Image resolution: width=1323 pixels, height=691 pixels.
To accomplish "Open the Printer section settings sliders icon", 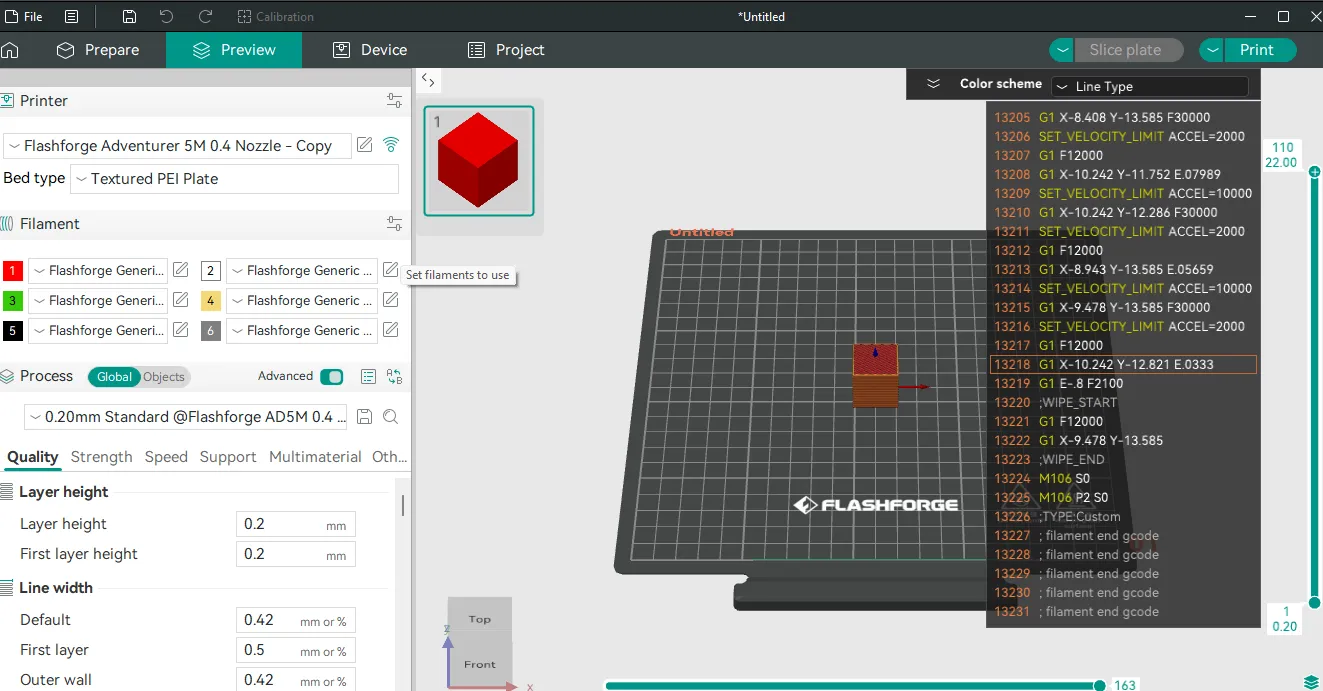I will pyautogui.click(x=395, y=101).
